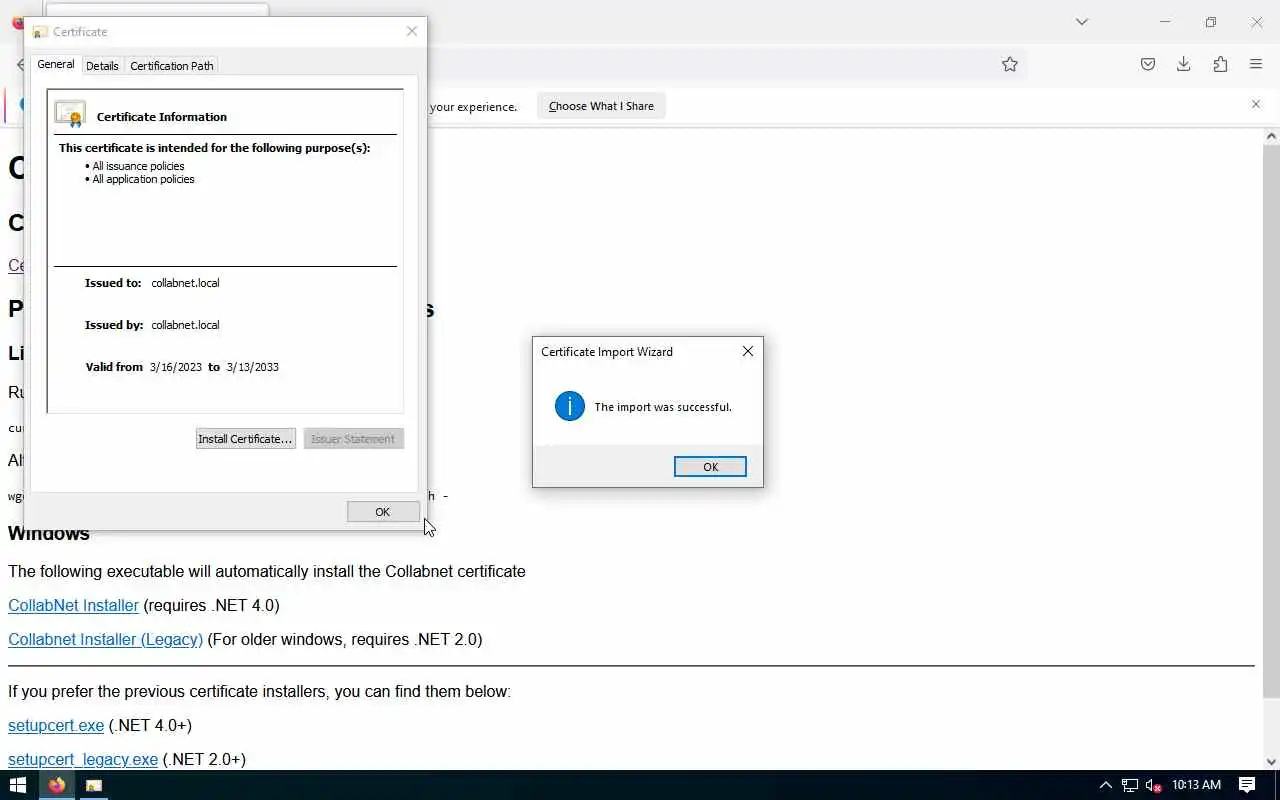Click the vertical scrollbar thumb
The image size is (1280, 800).
(x=1271, y=420)
